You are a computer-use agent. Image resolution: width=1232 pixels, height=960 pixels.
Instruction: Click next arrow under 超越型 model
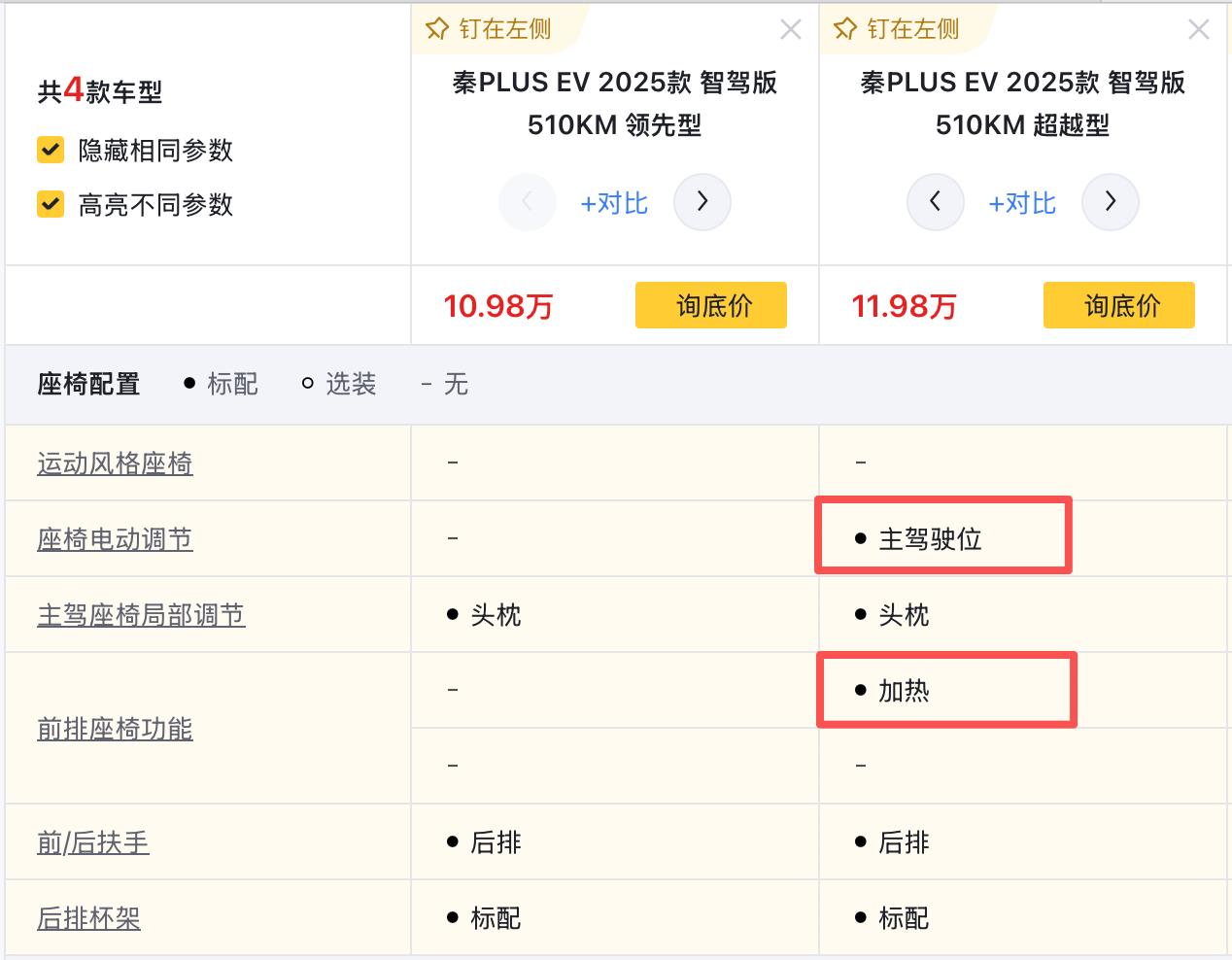tap(1110, 202)
